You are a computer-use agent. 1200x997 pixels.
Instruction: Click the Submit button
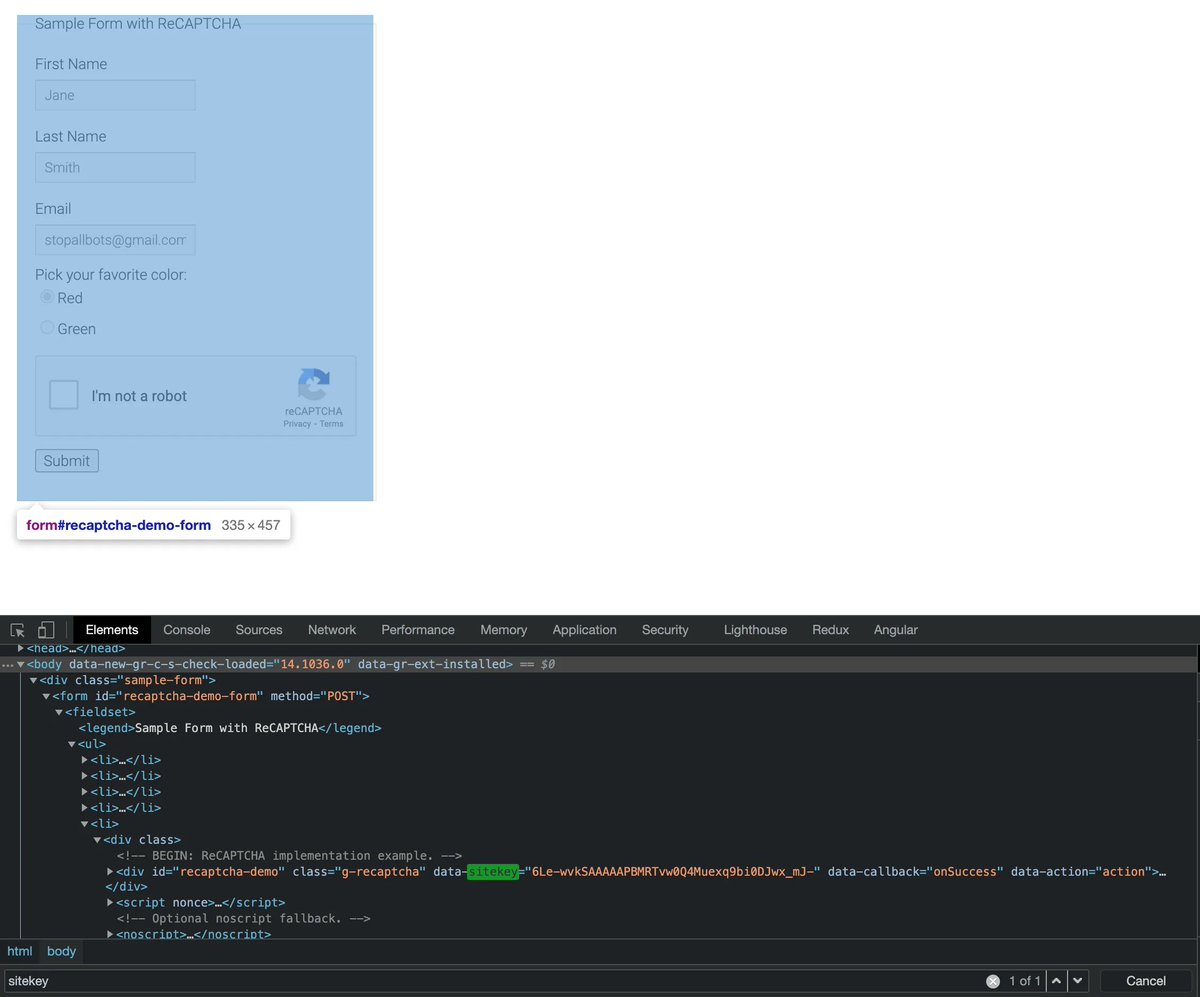click(67, 461)
